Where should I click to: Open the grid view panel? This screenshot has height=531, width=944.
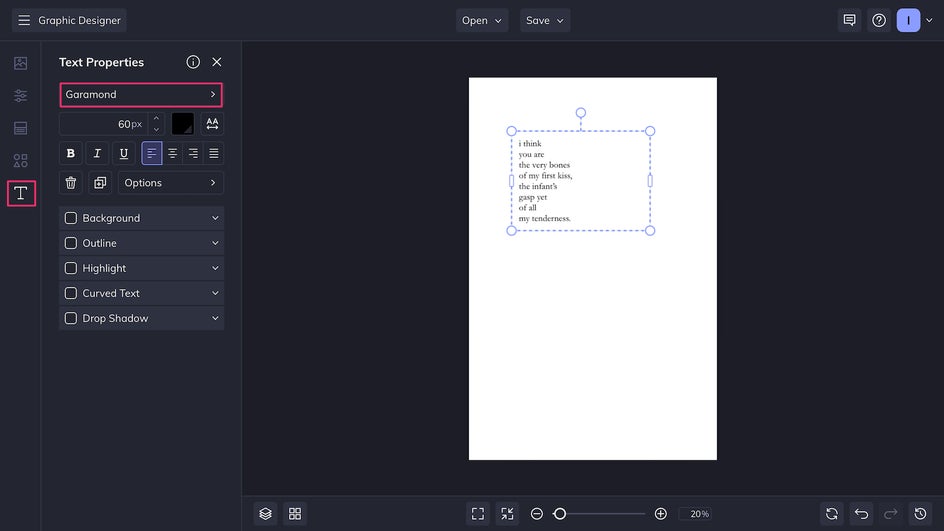pyautogui.click(x=295, y=514)
